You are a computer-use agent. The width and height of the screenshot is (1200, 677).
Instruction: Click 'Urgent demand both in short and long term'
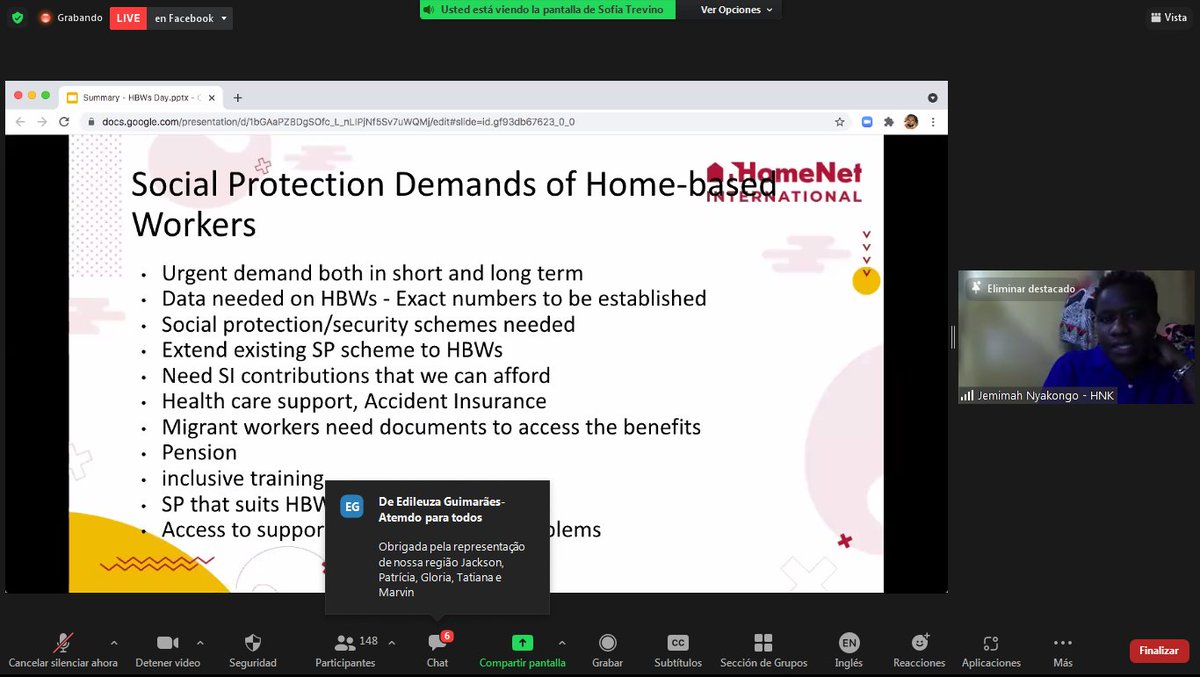372,273
